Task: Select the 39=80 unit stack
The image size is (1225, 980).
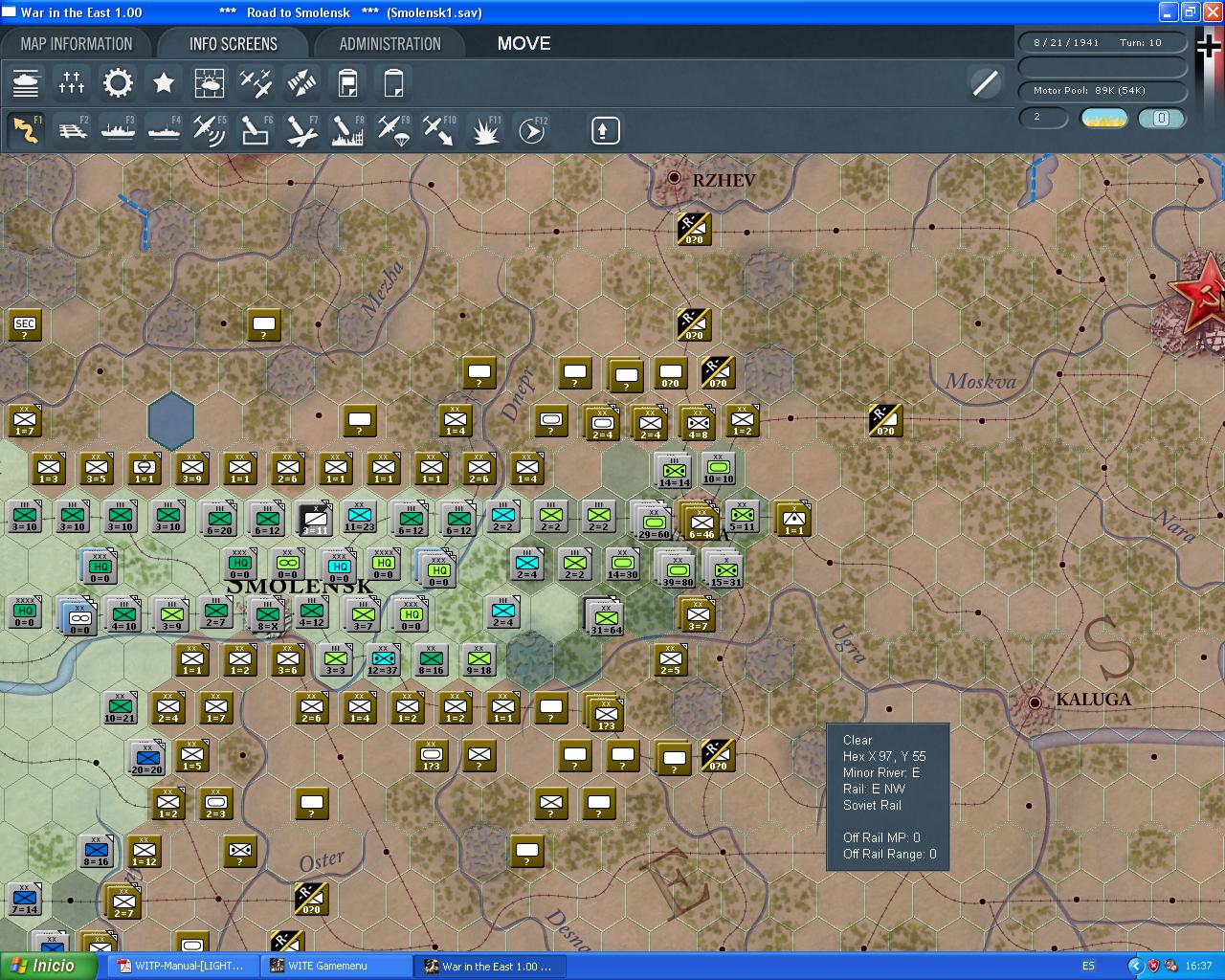Action: (x=677, y=569)
